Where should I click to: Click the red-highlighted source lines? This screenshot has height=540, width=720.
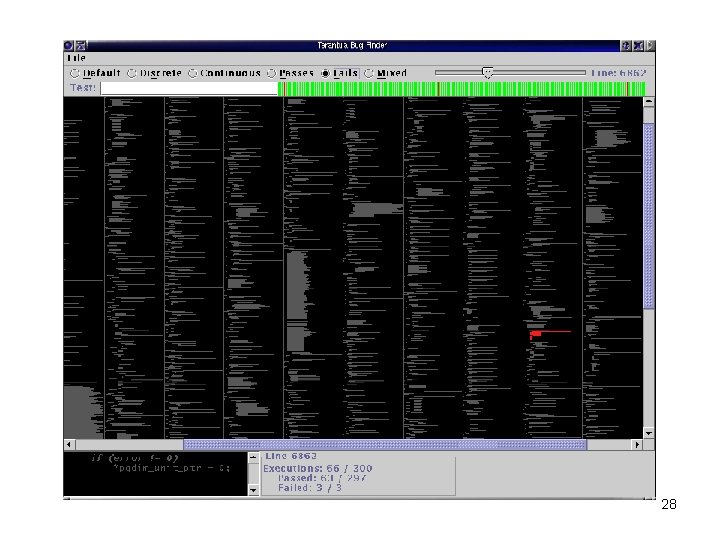(550, 334)
